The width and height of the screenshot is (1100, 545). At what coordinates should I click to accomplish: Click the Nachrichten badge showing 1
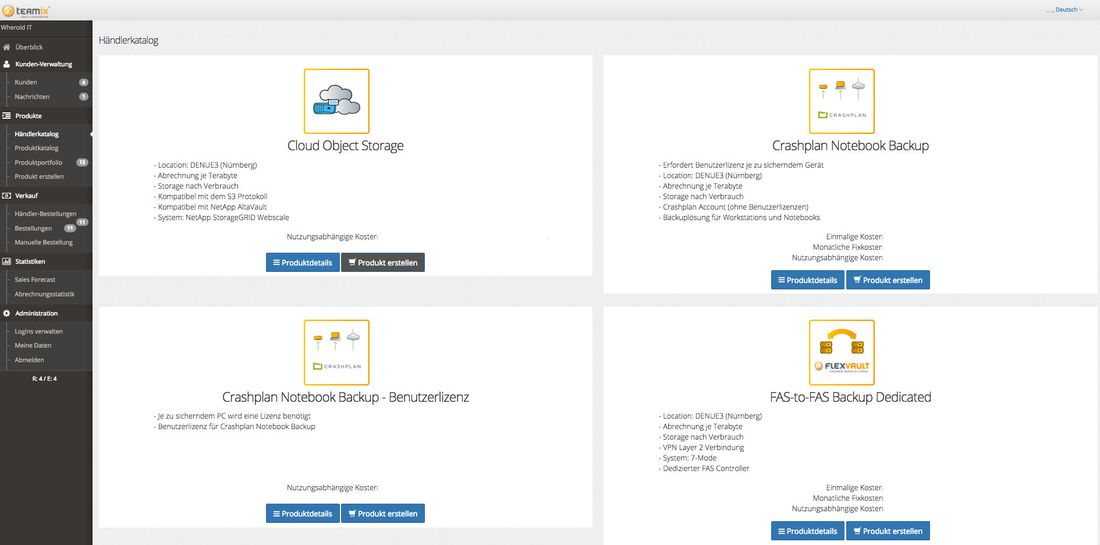click(83, 97)
